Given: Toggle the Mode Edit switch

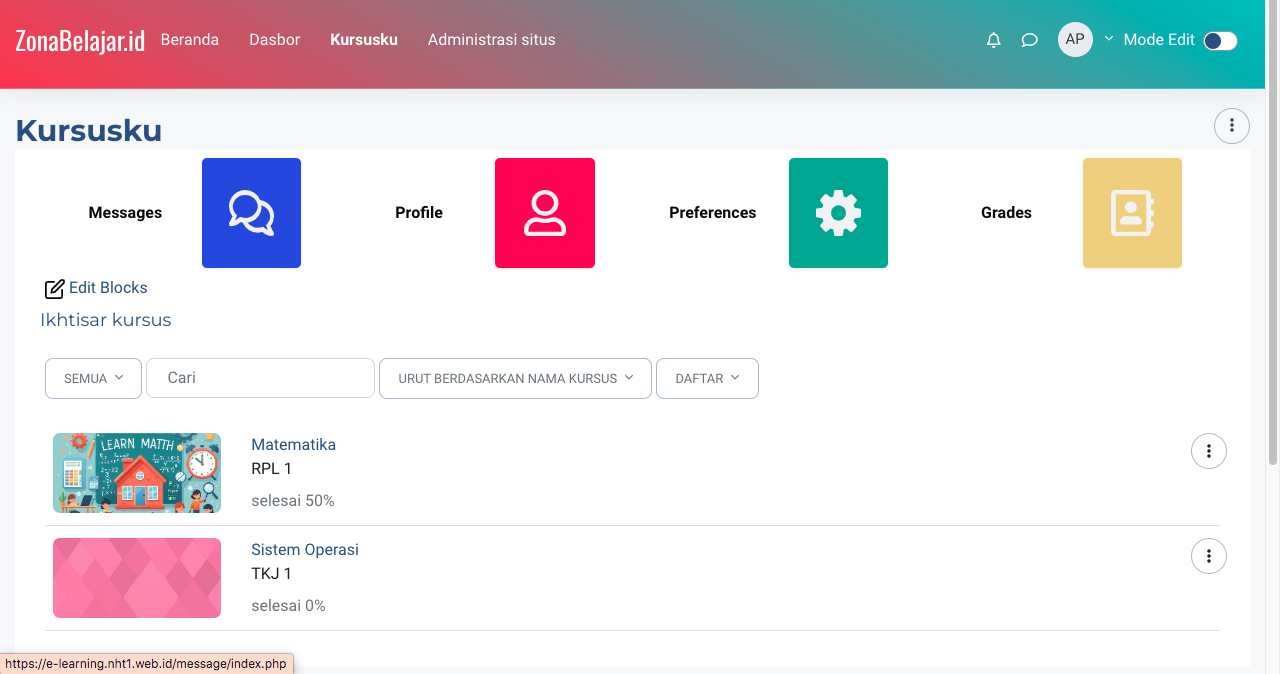Looking at the screenshot, I should click(1220, 40).
